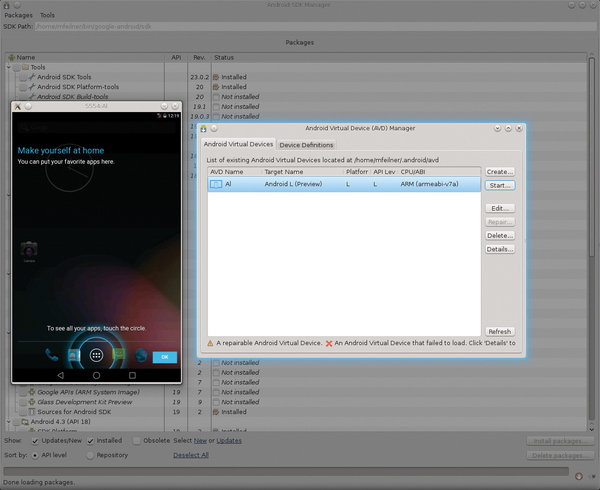The width and height of the screenshot is (600, 490).
Task: Tap the Android back navigation button
Action: coord(60,375)
